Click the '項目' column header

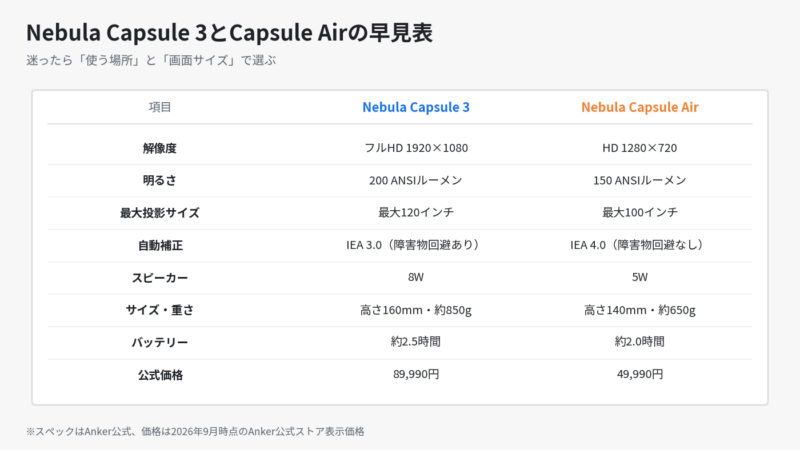click(x=160, y=107)
